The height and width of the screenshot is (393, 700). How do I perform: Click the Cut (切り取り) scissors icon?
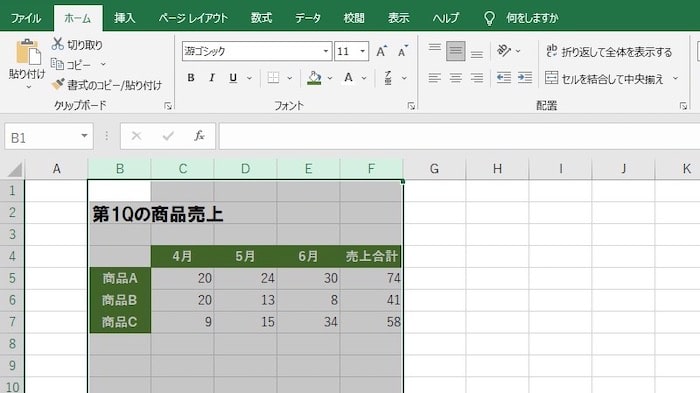pos(58,44)
